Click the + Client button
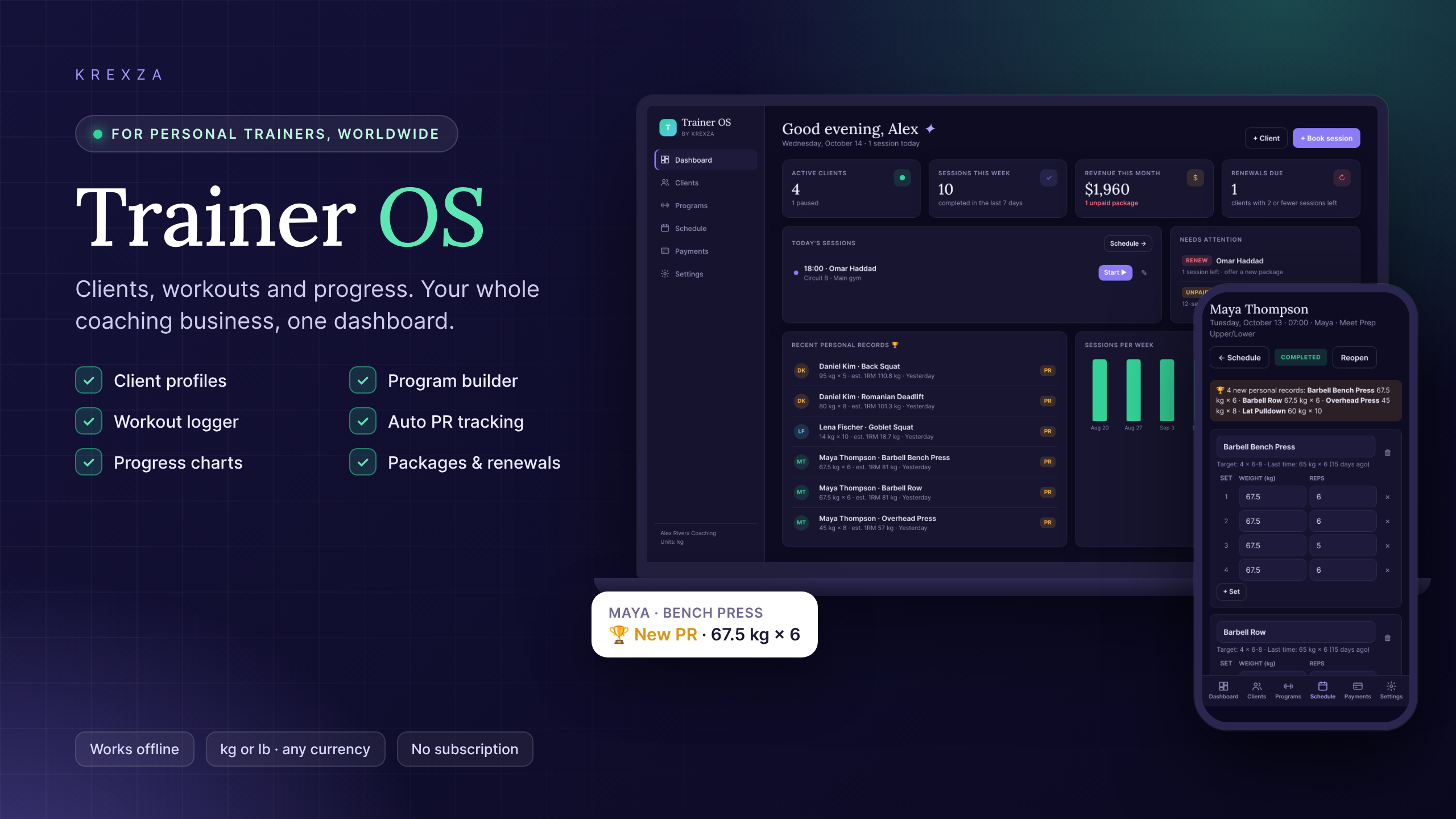 (1266, 138)
